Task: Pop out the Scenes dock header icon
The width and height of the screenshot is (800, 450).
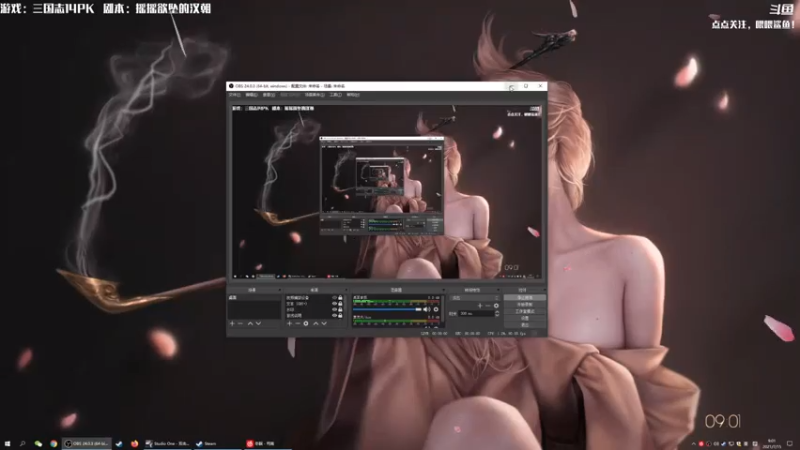Action: tap(280, 290)
